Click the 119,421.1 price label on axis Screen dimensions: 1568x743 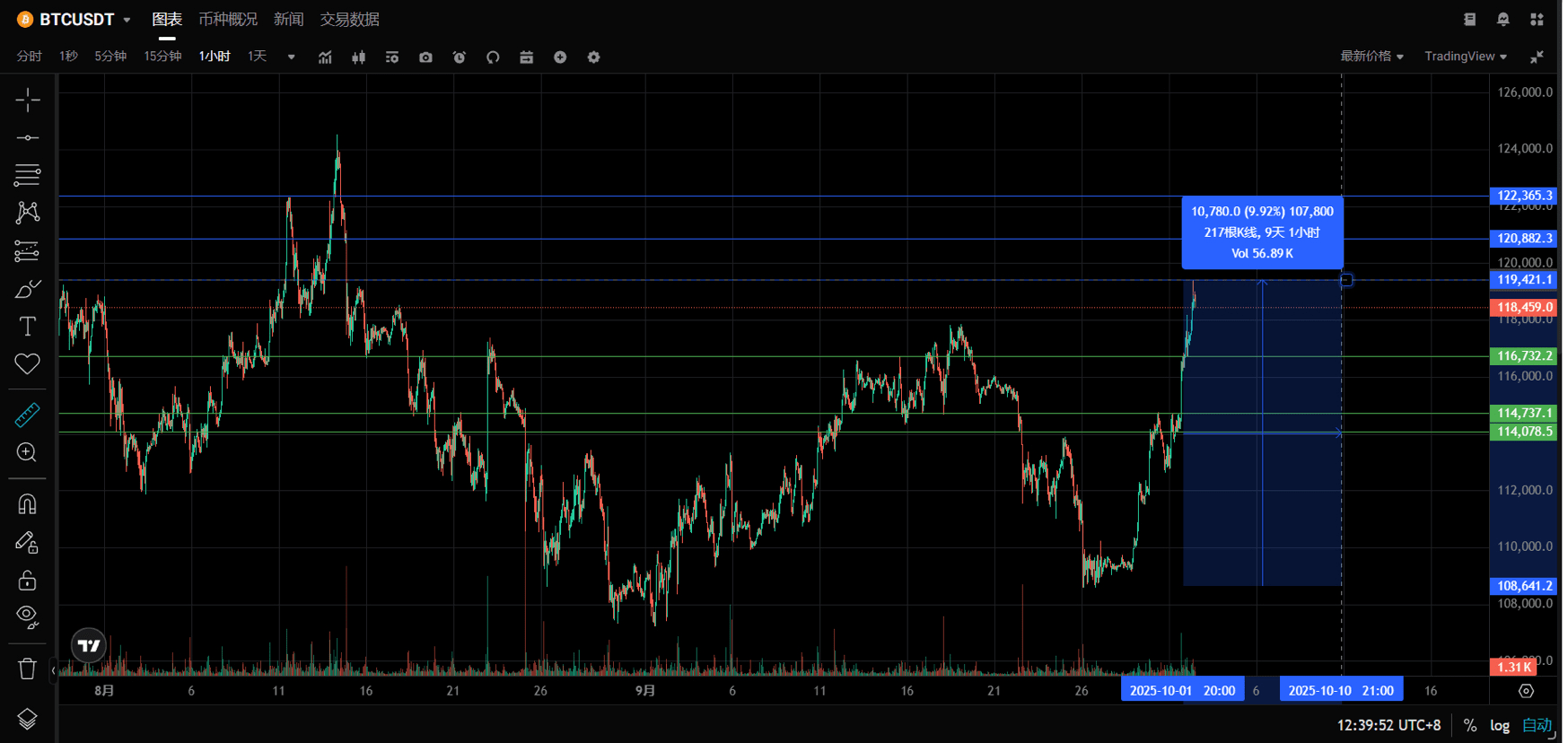1523,280
